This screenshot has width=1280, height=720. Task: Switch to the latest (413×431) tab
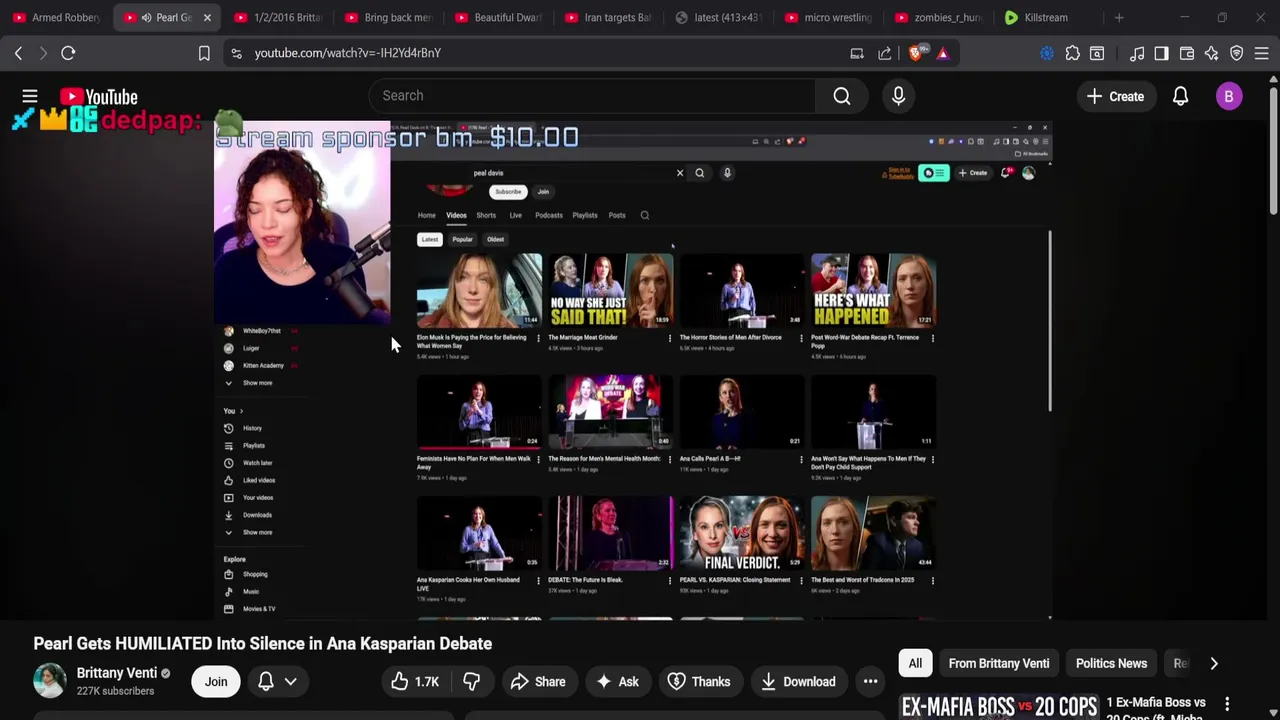tap(718, 17)
